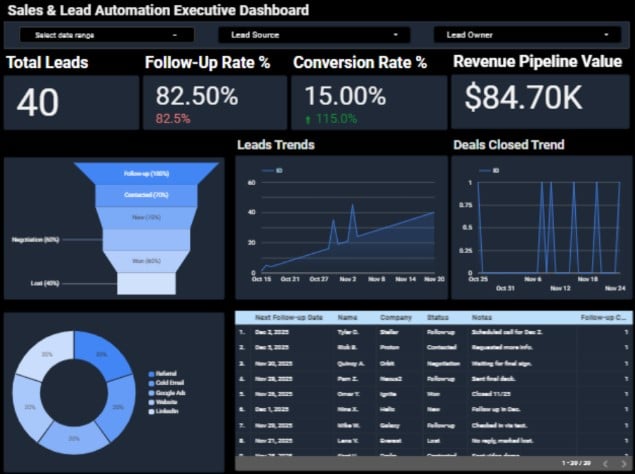Select the Contacted (70%) funnel segment
Screen dimensions: 635x474
click(x=146, y=195)
